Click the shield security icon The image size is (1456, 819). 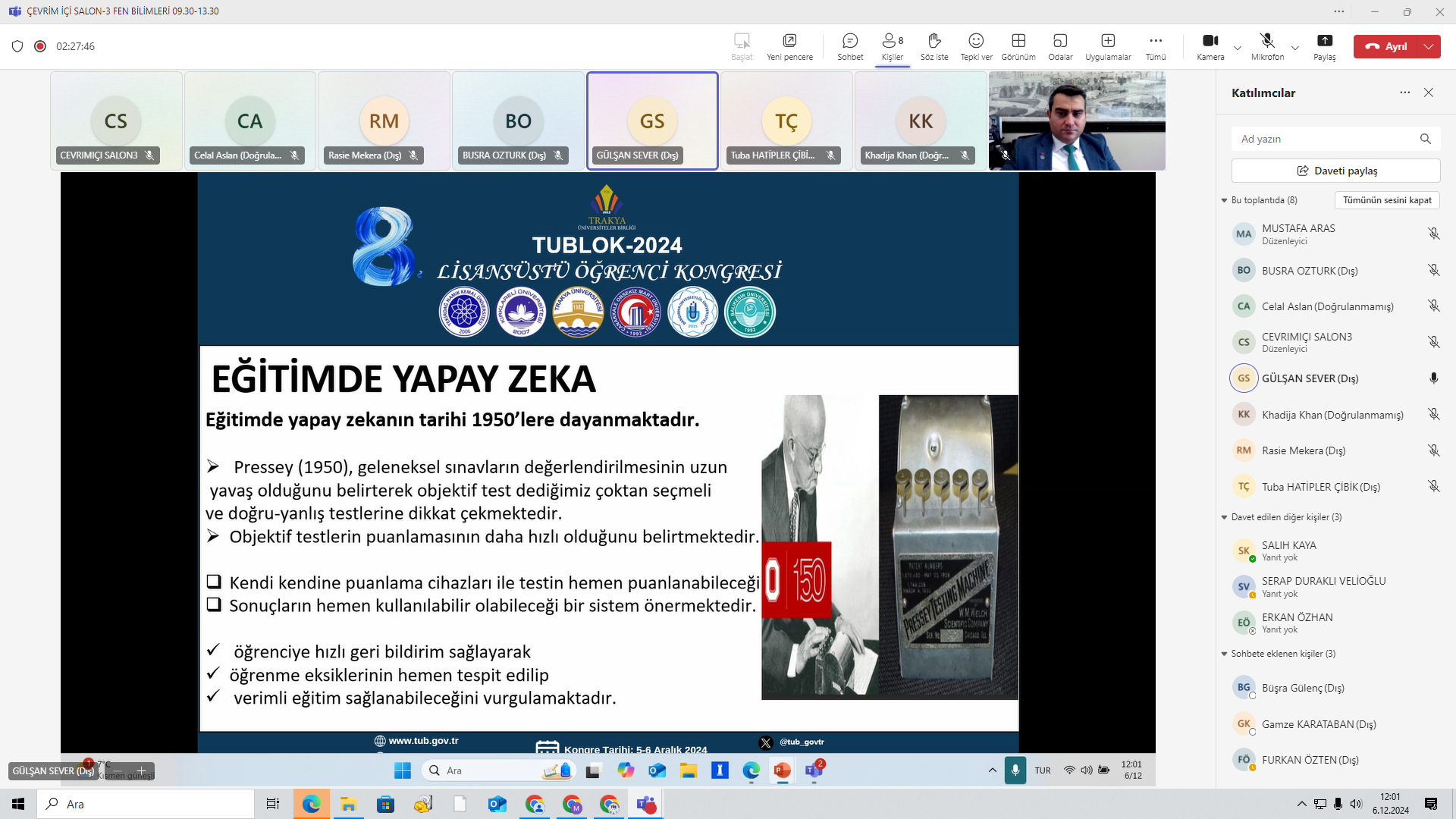click(17, 46)
